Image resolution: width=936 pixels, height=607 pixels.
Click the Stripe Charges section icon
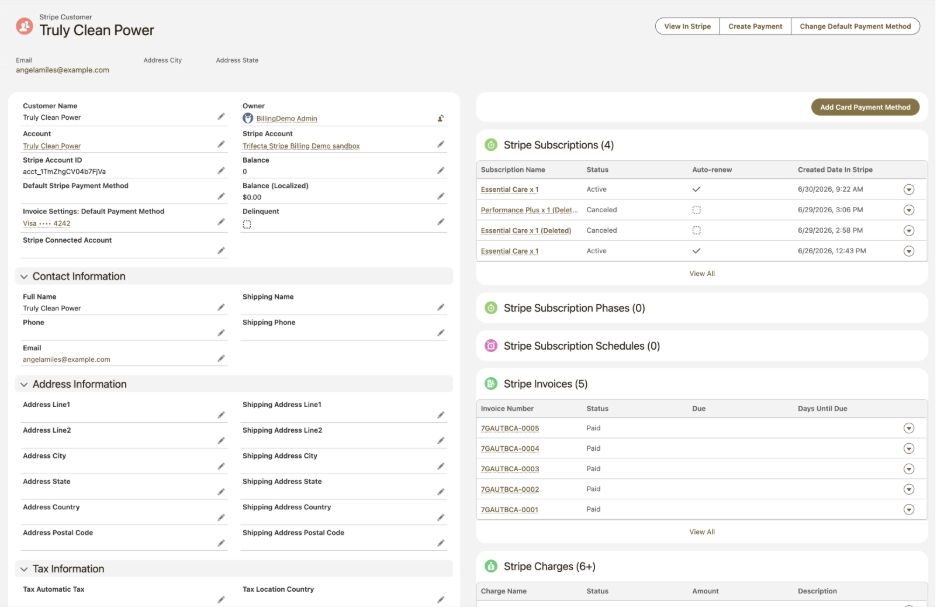click(491, 566)
